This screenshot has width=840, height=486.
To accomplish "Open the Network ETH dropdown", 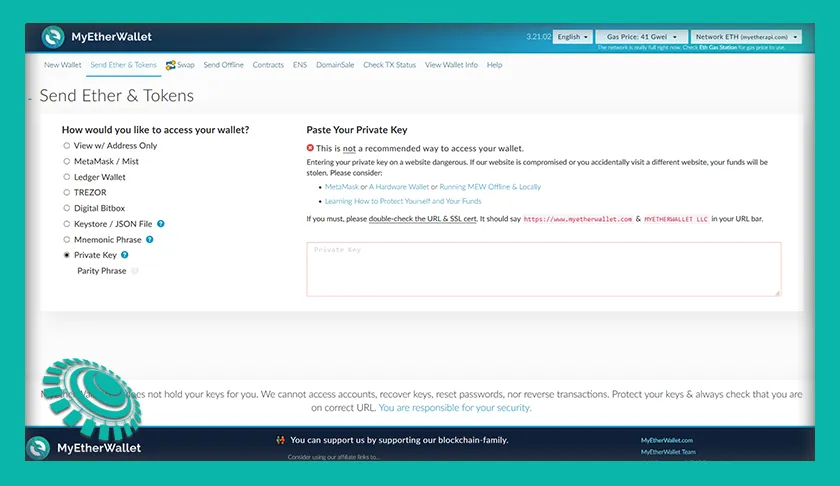I will click(746, 36).
